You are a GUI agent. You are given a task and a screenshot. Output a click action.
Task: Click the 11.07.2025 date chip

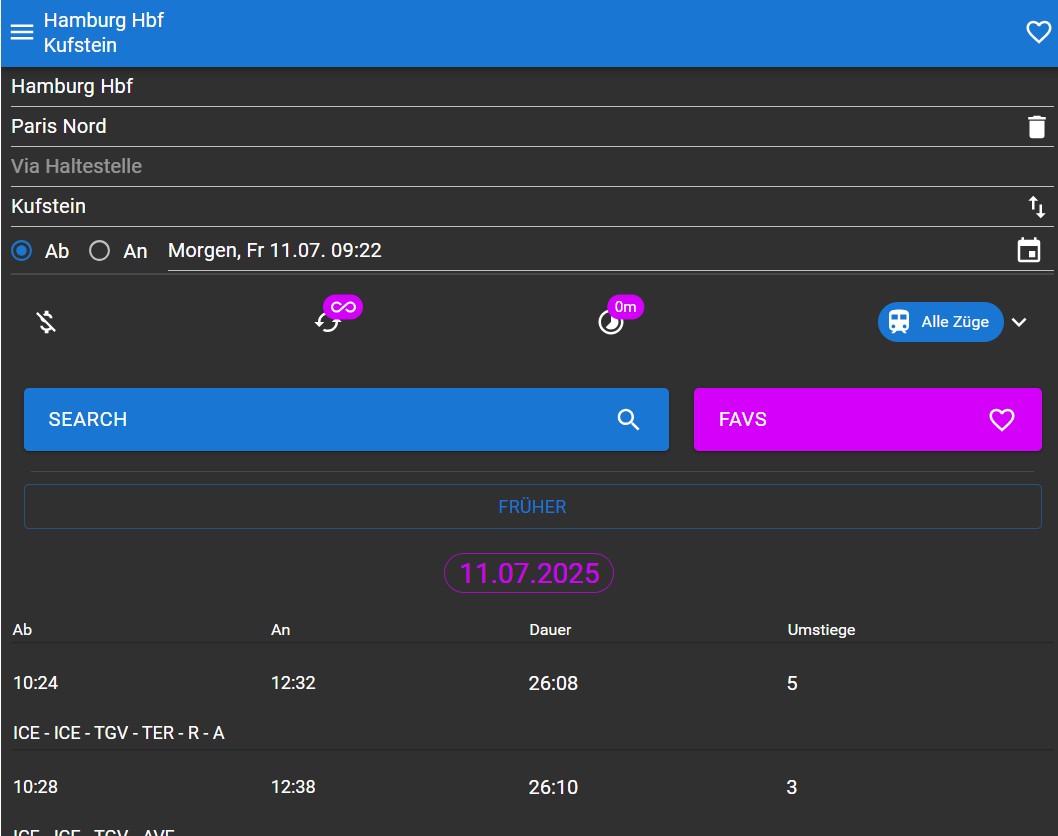pos(529,573)
